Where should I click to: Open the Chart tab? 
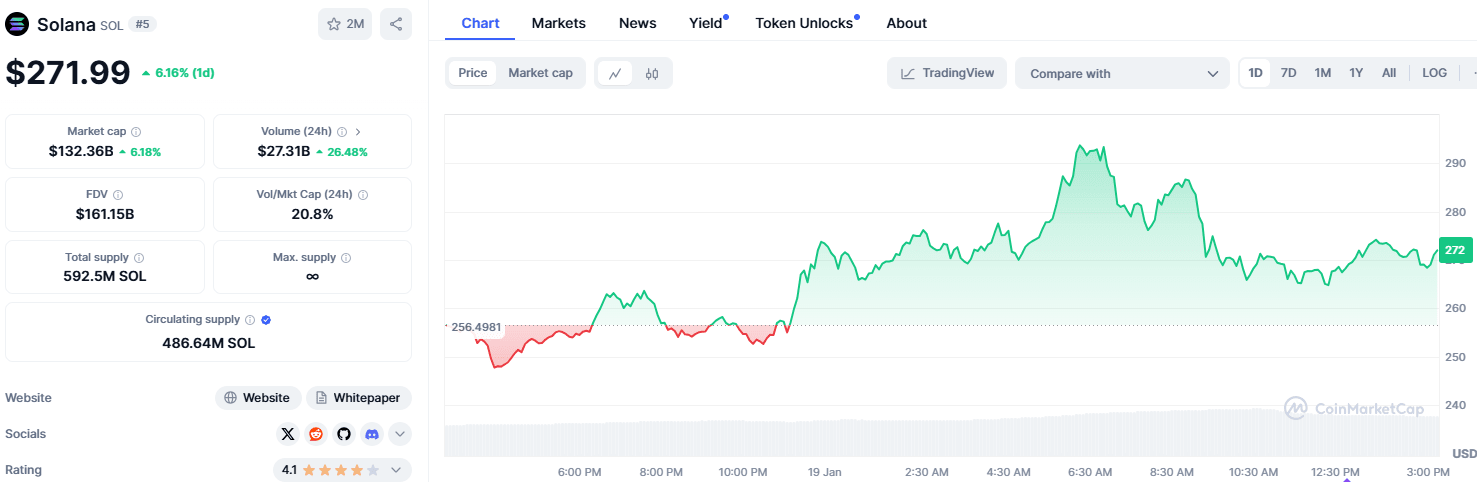(x=481, y=23)
